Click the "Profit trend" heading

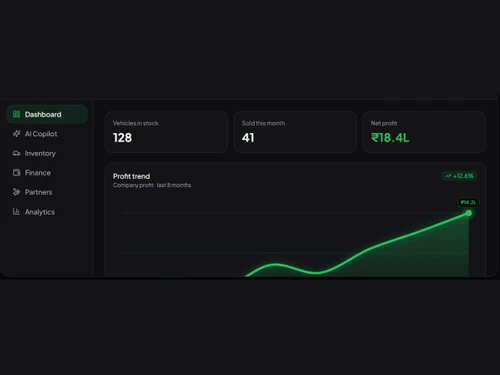(x=131, y=176)
